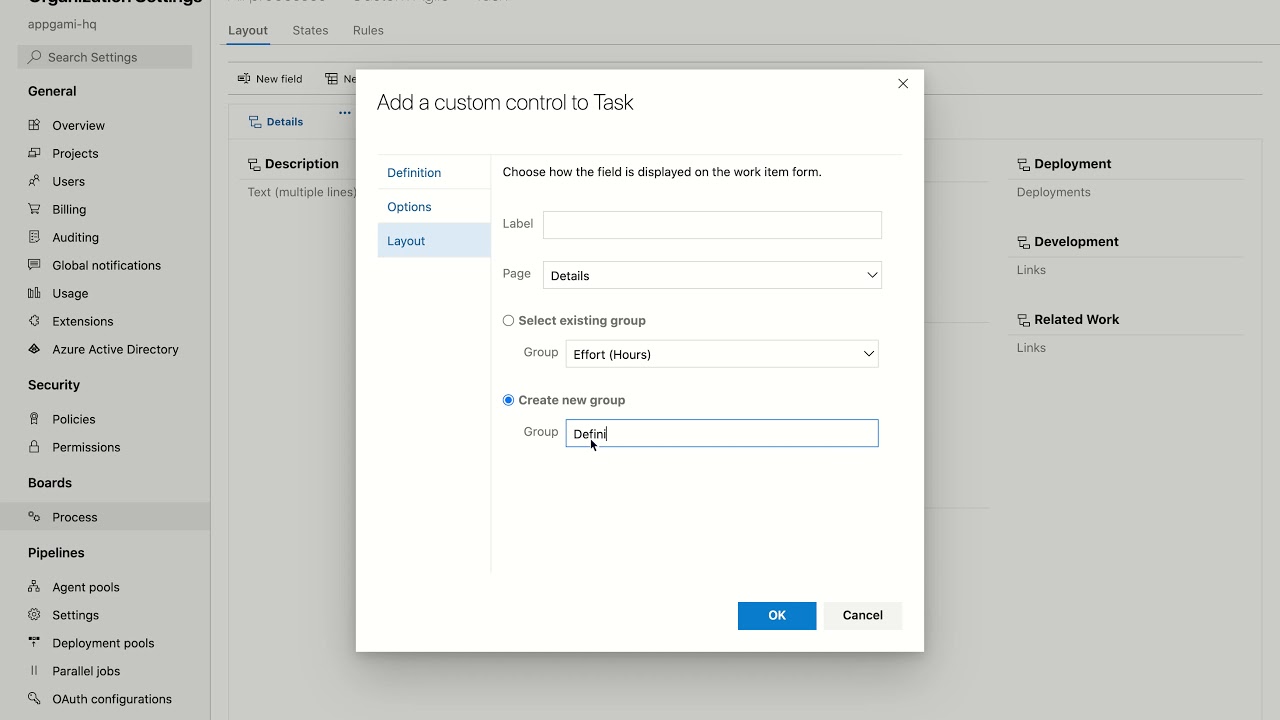Click the OAuth configurations key icon

coord(34,699)
